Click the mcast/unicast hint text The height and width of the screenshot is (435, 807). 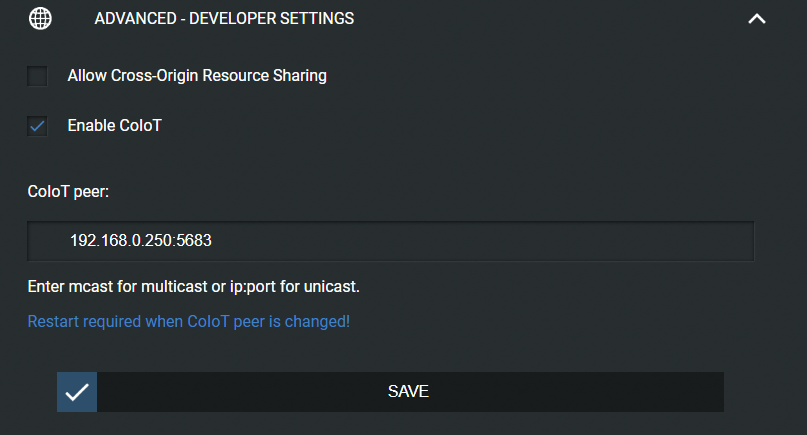point(193,287)
